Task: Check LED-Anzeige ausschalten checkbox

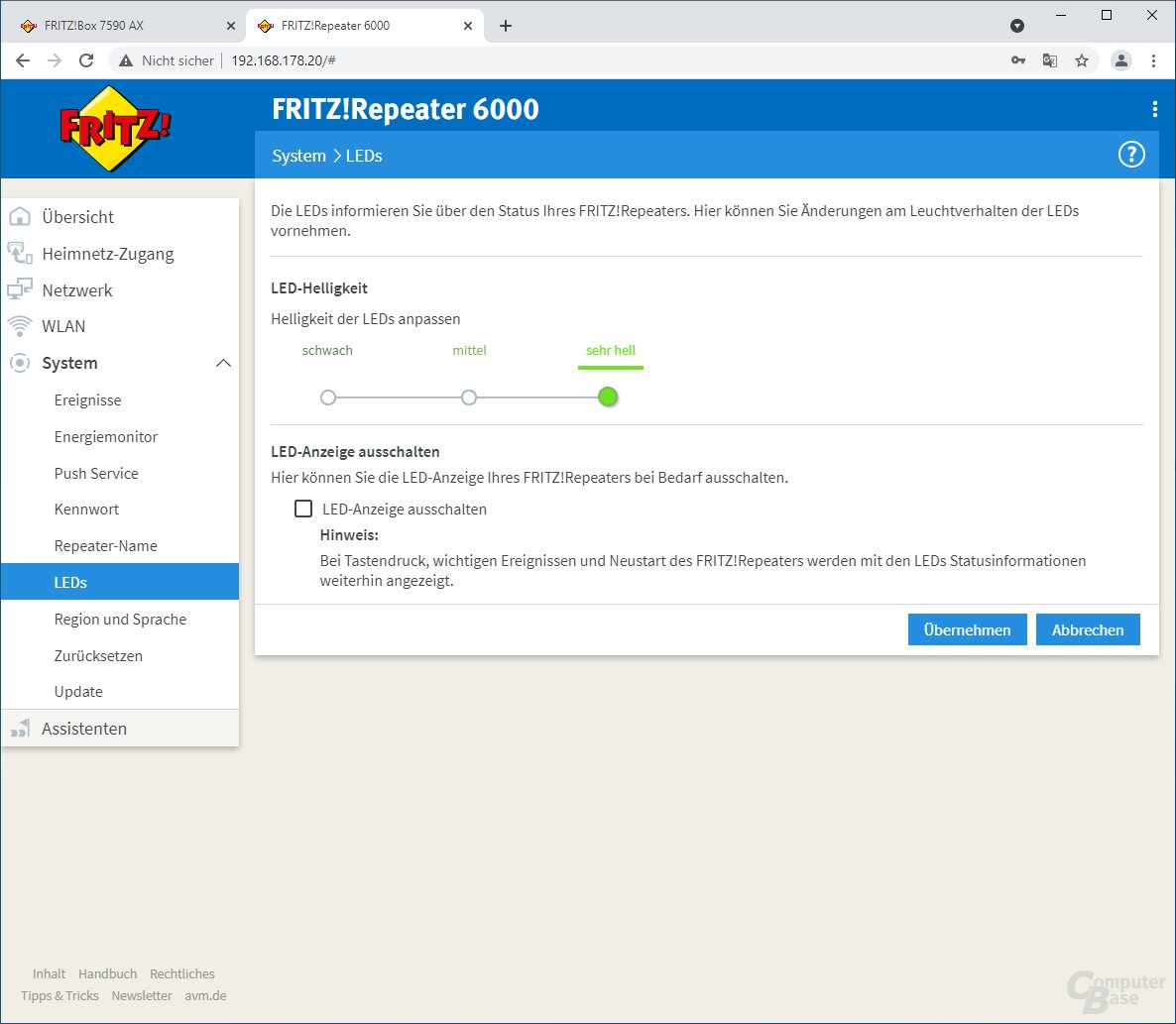Action: [303, 509]
